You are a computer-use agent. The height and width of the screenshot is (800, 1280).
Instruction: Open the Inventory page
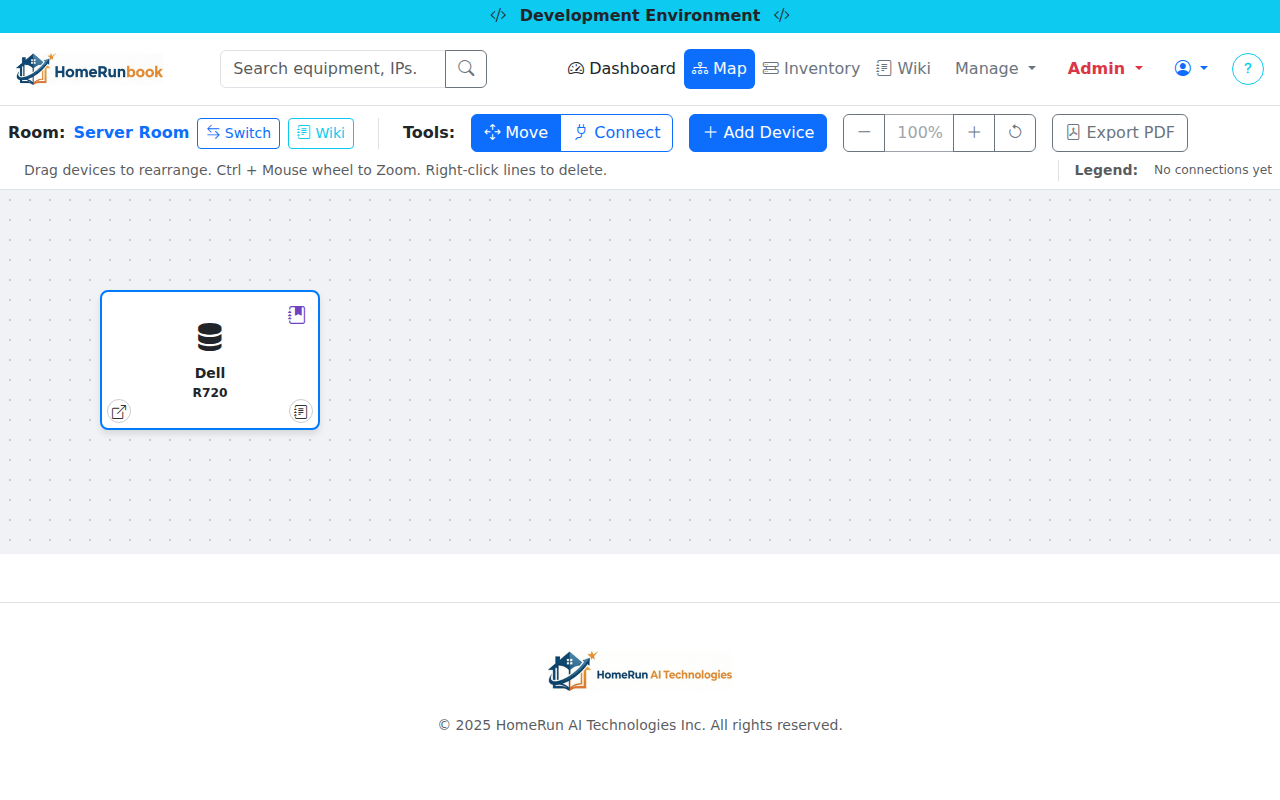(x=811, y=69)
